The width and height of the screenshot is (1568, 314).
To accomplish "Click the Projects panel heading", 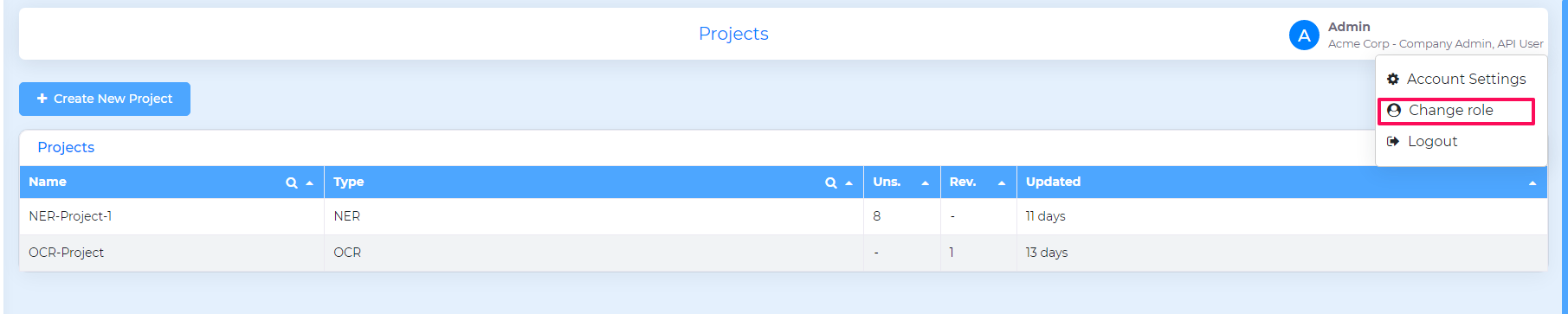I will tap(66, 147).
